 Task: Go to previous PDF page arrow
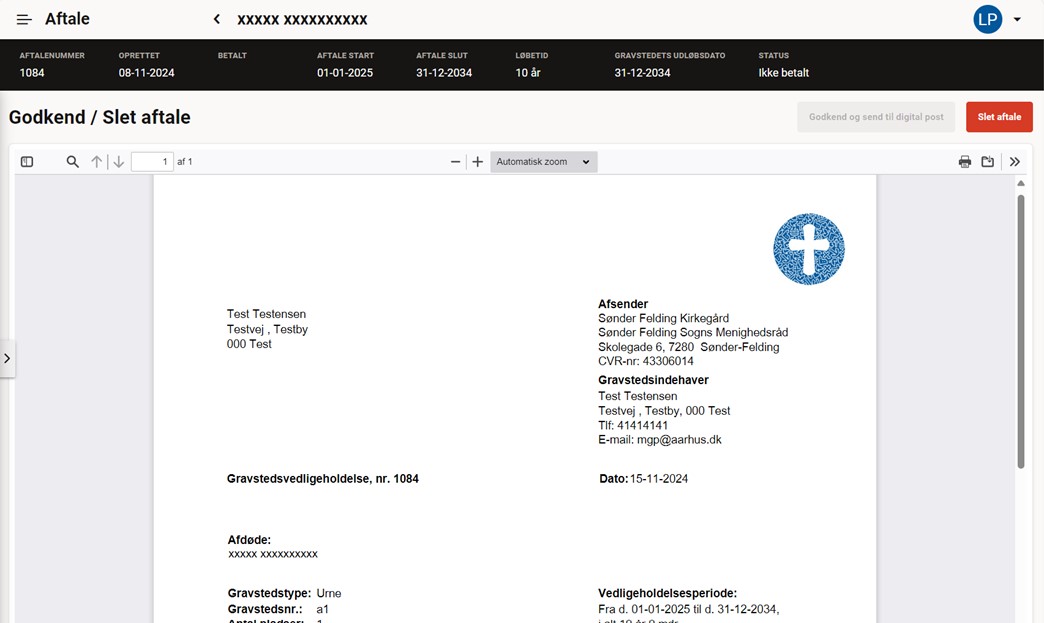[97, 162]
